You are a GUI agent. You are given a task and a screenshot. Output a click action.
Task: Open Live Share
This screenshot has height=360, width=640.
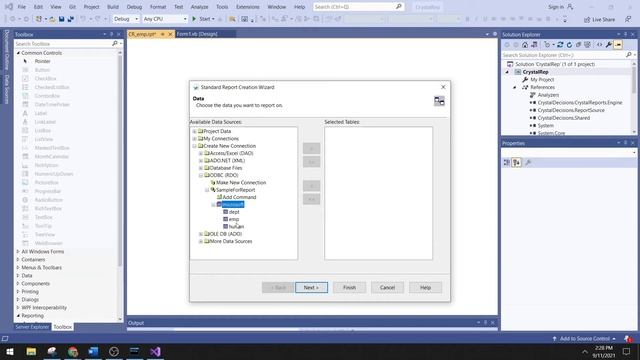coord(599,19)
